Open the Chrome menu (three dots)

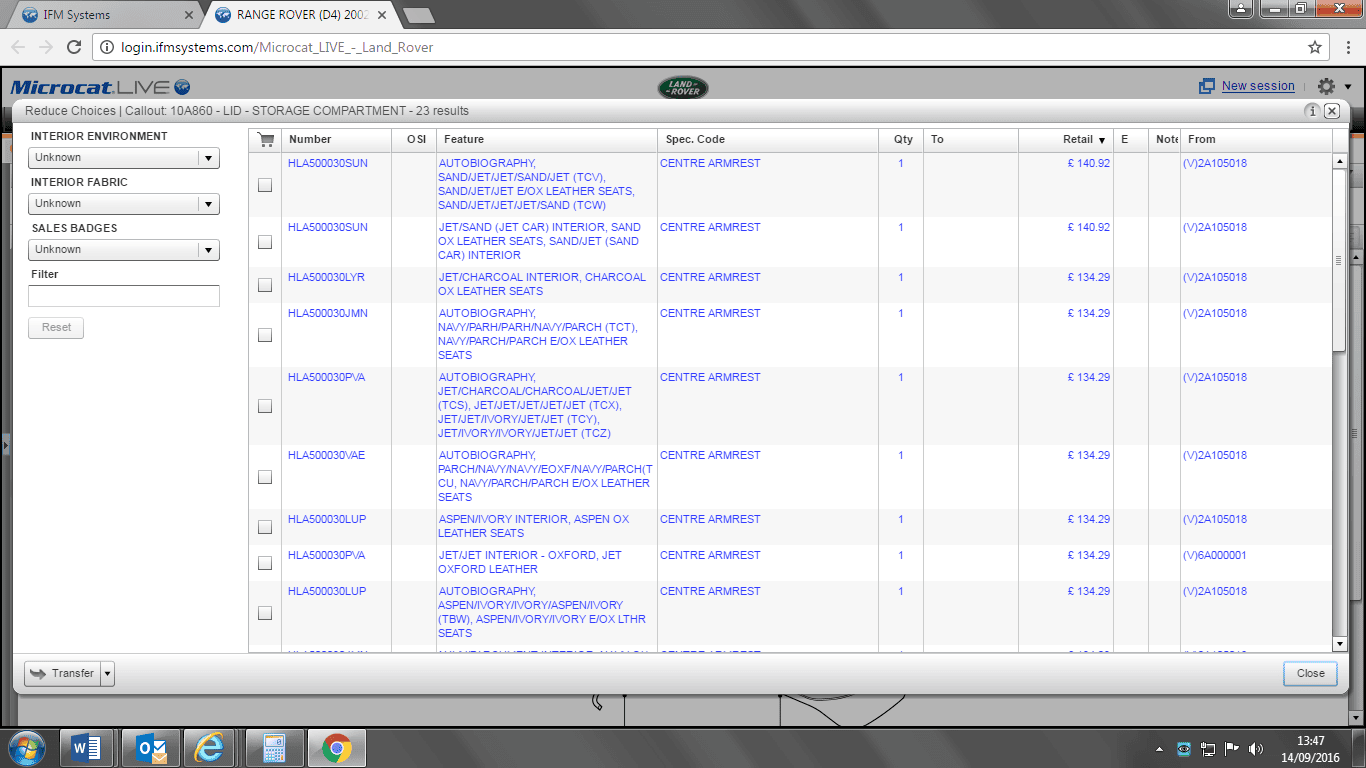pos(1349,47)
